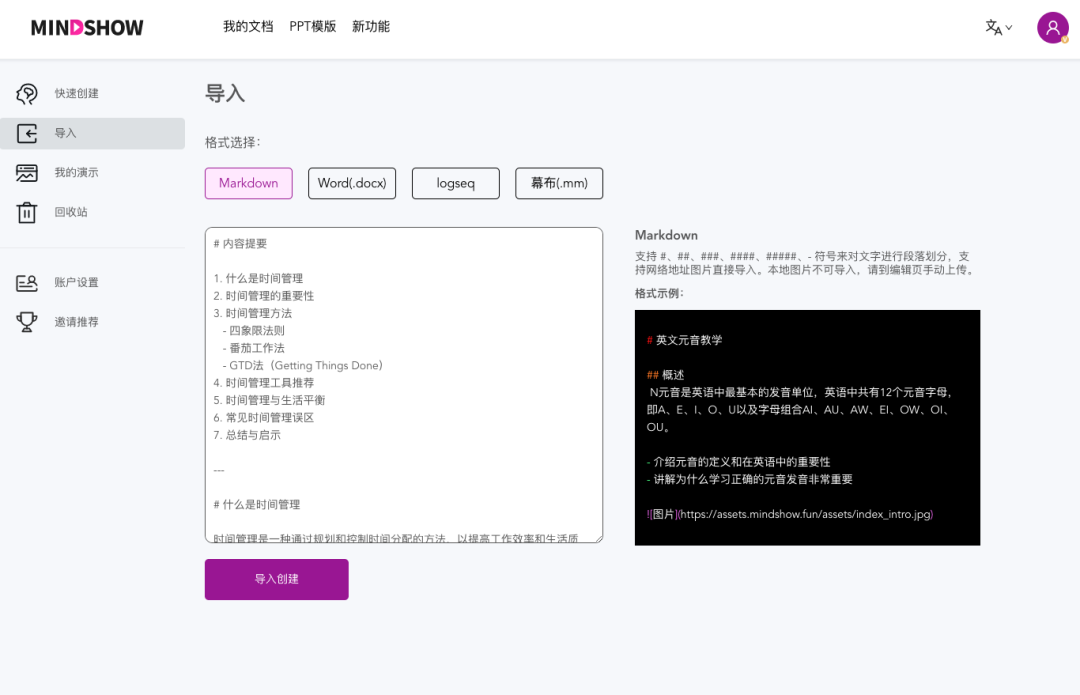
Task: Expand the language dropdown chevron
Action: pos(1009,28)
